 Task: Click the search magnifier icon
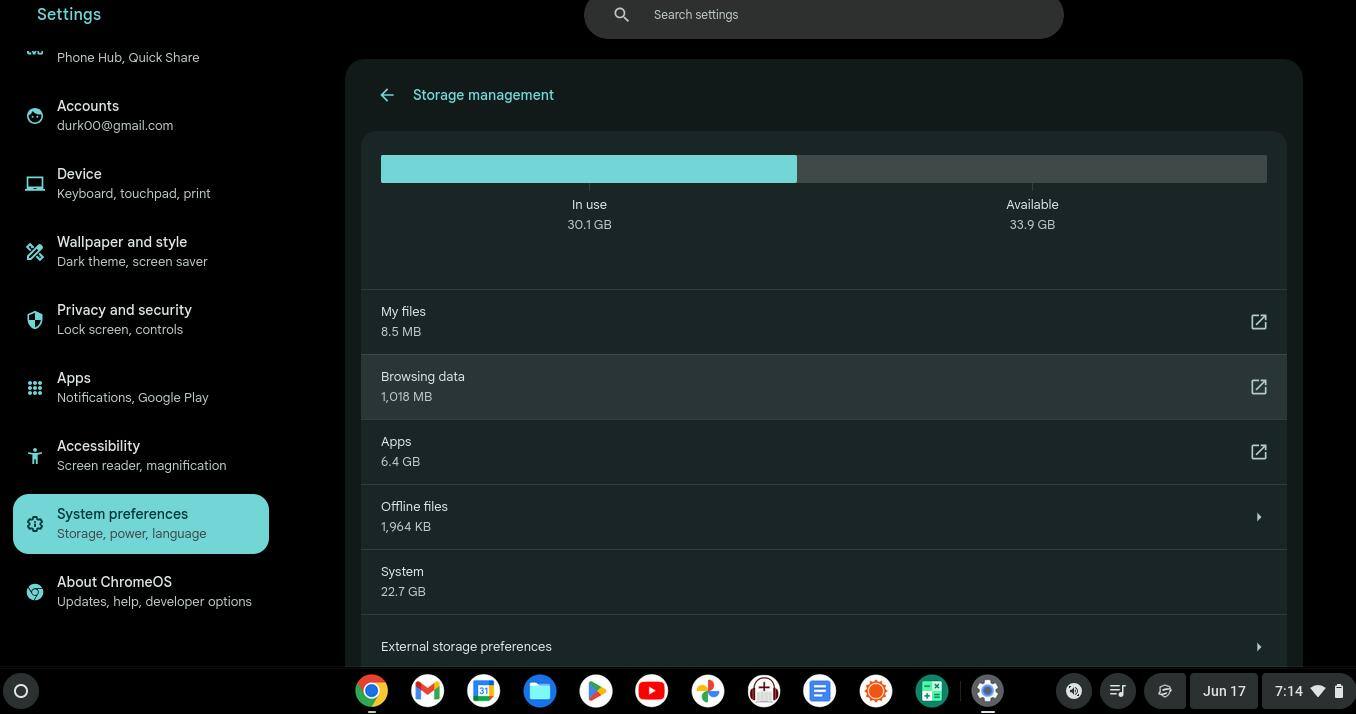pyautogui.click(x=621, y=15)
